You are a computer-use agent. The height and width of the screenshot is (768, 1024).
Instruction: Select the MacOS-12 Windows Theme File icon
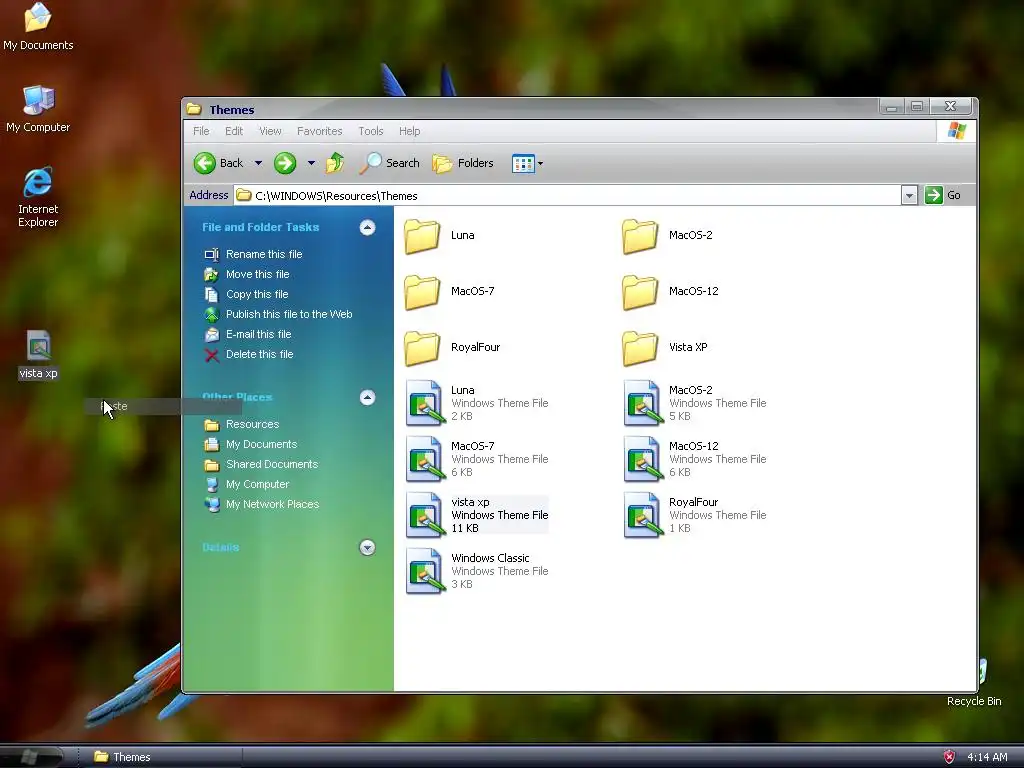643,460
